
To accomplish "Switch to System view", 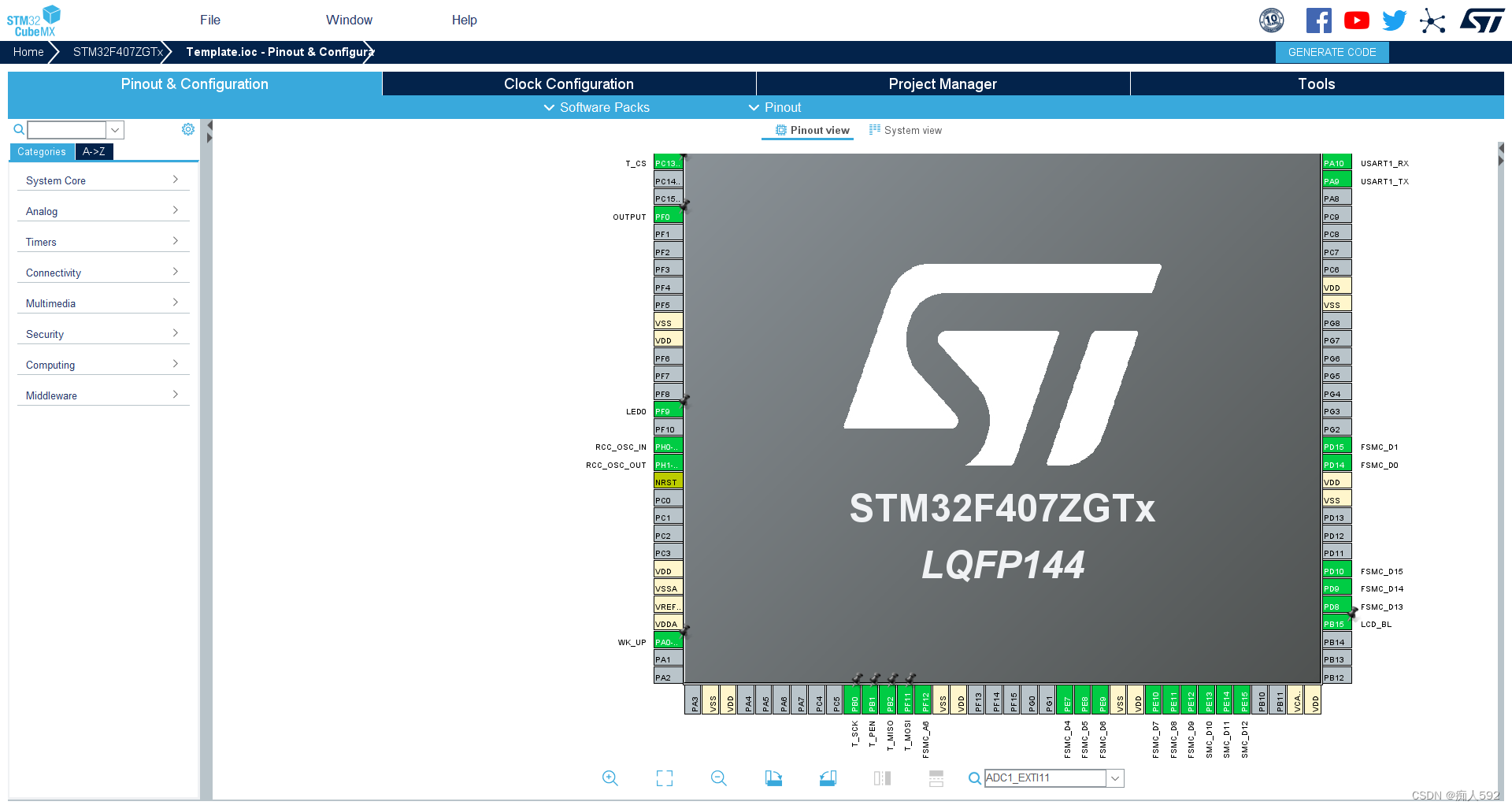I will coord(906,130).
